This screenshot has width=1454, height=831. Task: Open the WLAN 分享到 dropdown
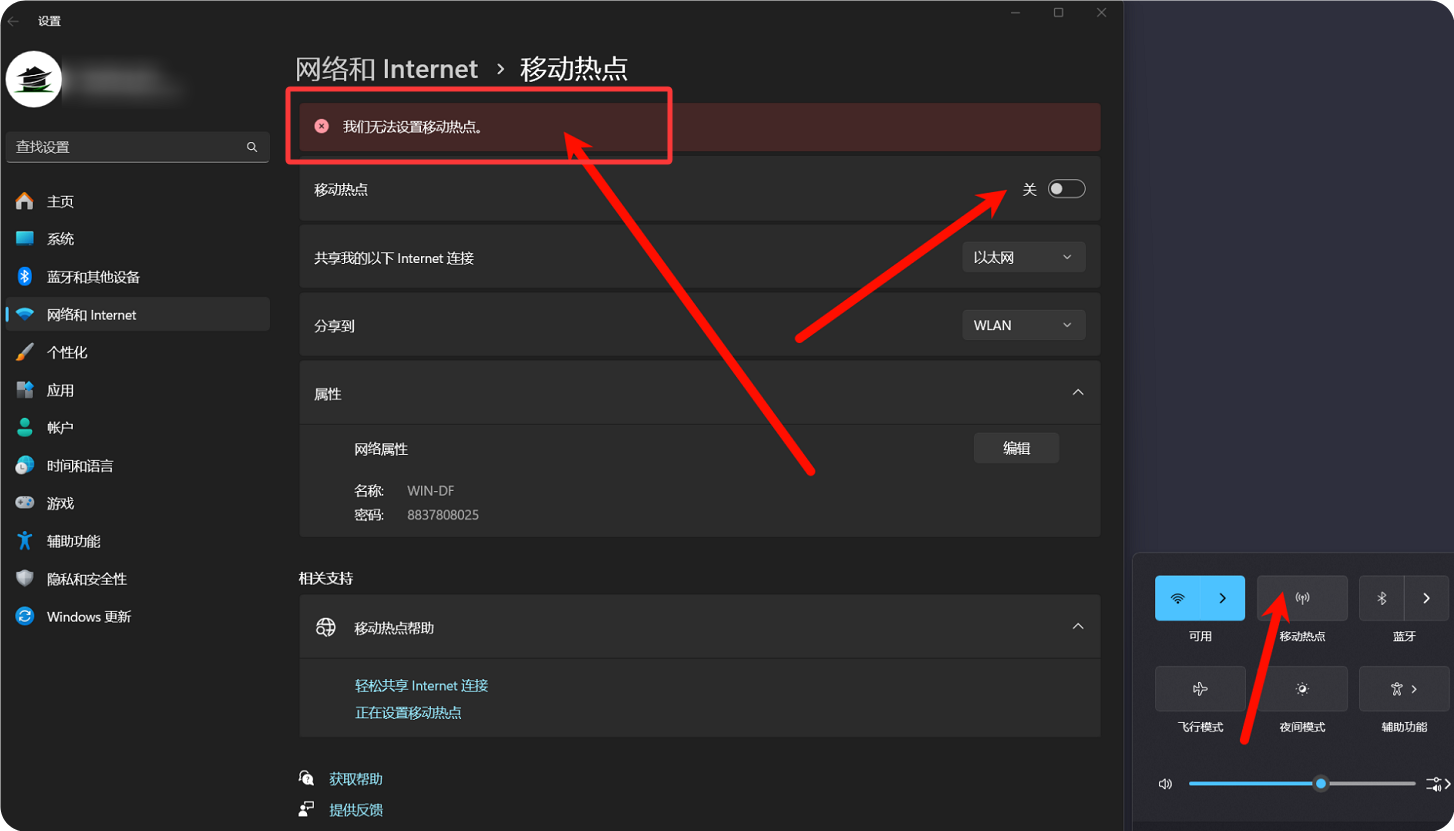click(1023, 325)
